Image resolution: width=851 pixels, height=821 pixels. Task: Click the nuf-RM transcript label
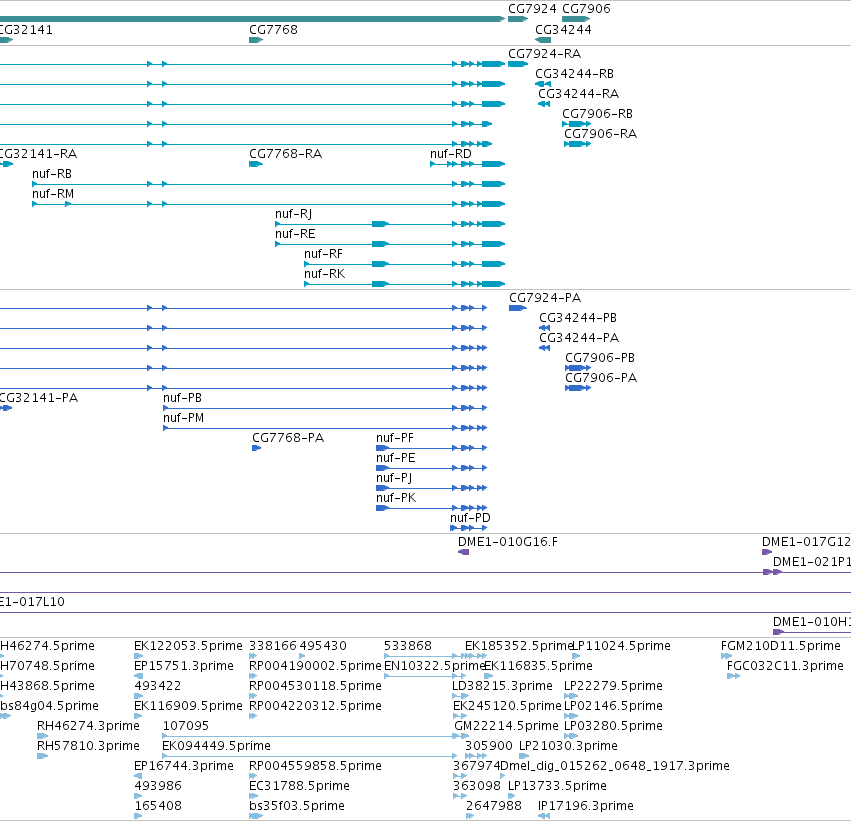(53, 194)
